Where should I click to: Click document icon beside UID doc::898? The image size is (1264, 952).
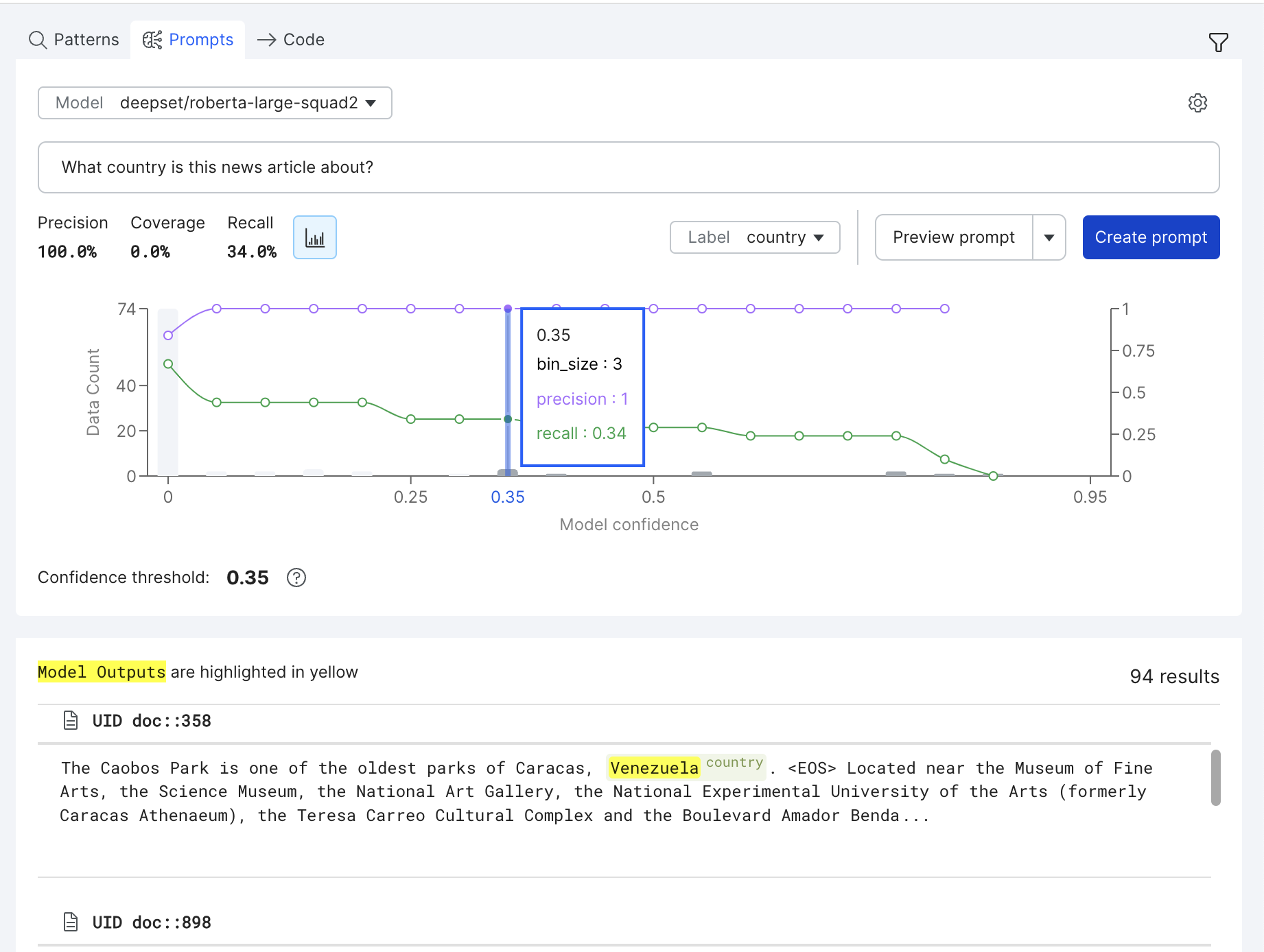coord(71,922)
